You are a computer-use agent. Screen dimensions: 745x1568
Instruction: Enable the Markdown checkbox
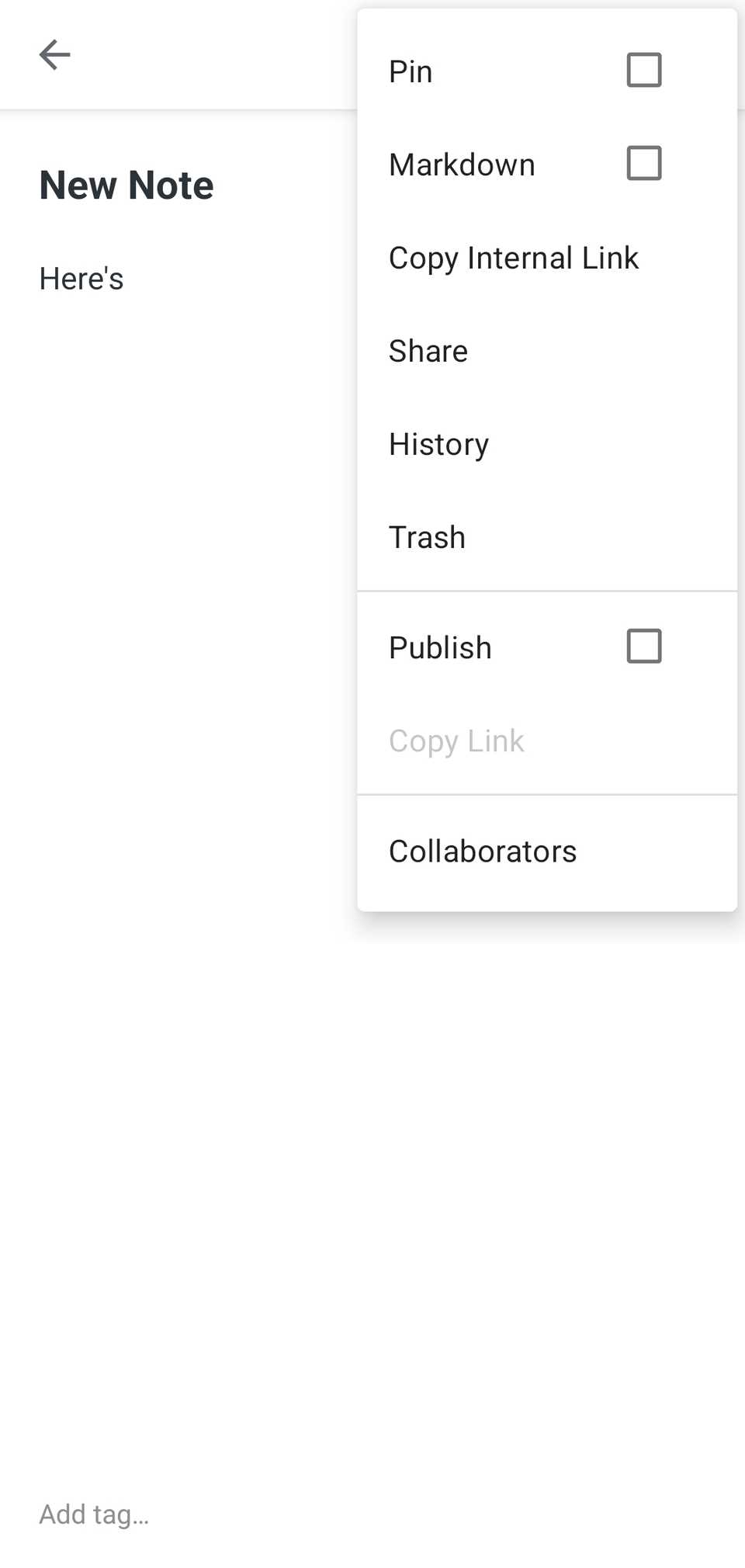(x=643, y=164)
